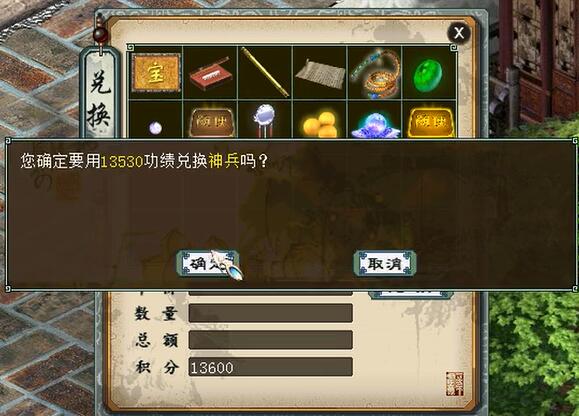The height and width of the screenshot is (416, 579).
Task: Choose the silver mirror item
Action: click(x=265, y=120)
